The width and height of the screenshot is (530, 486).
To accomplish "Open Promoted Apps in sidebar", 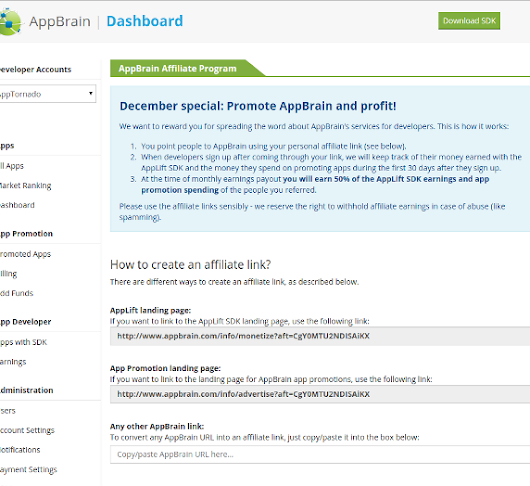I will (x=25, y=254).
